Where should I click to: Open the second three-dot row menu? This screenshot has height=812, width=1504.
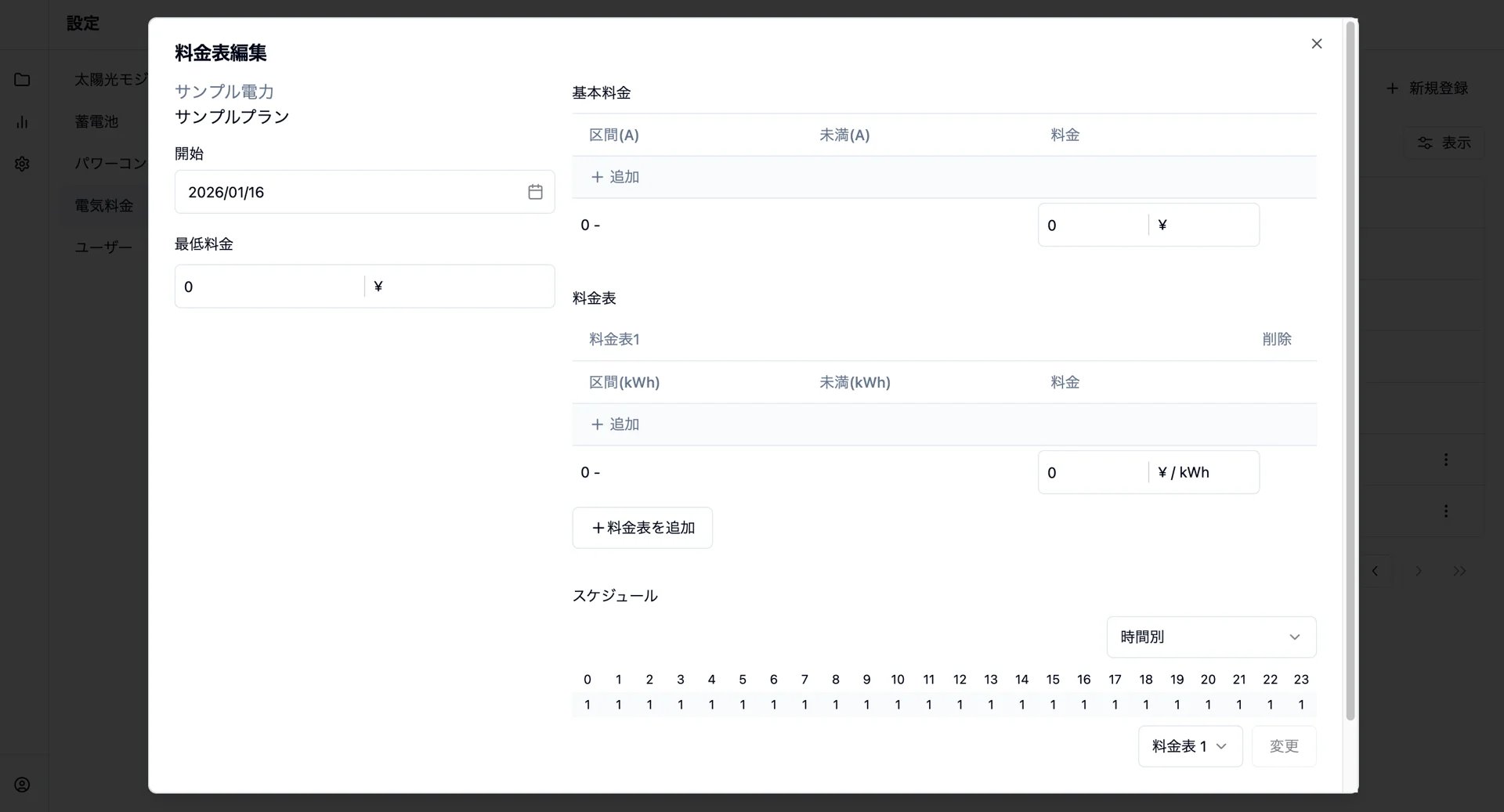pyautogui.click(x=1446, y=511)
